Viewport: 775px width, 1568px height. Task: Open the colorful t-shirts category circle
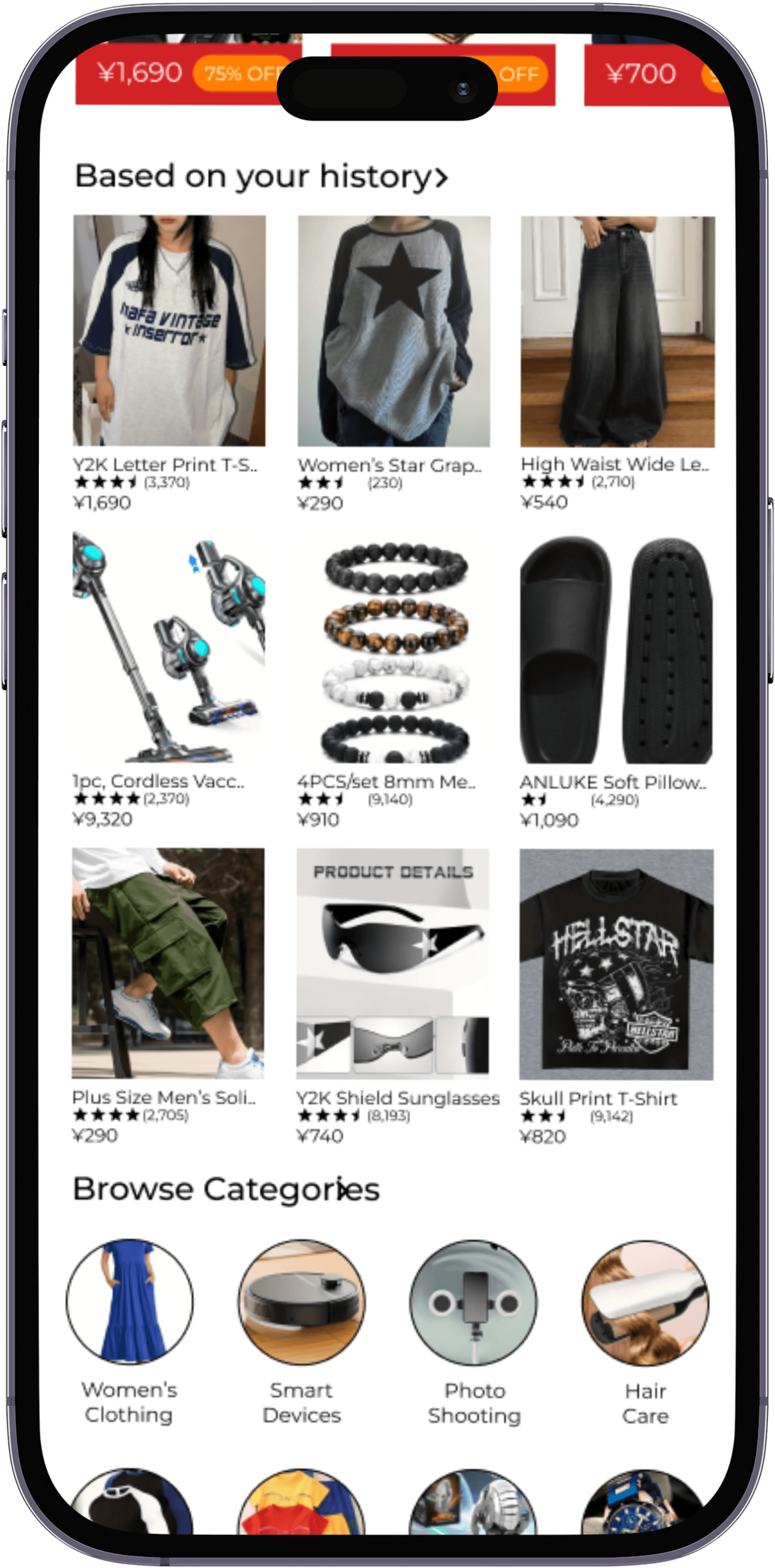coord(302,1502)
